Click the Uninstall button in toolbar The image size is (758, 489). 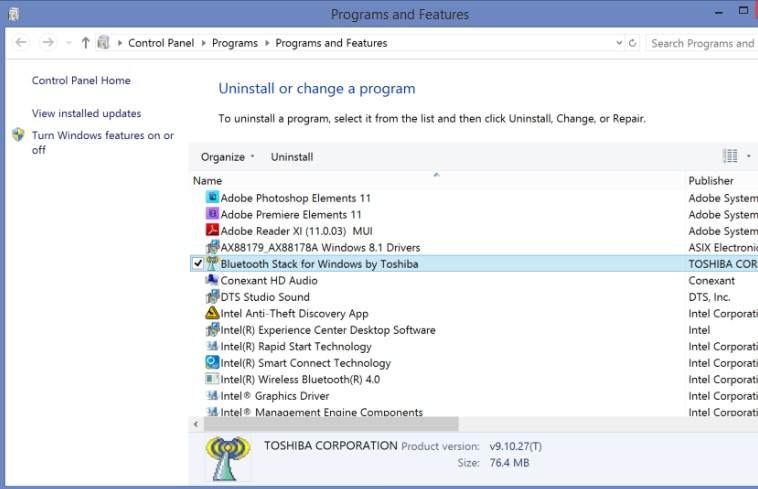tap(292, 157)
